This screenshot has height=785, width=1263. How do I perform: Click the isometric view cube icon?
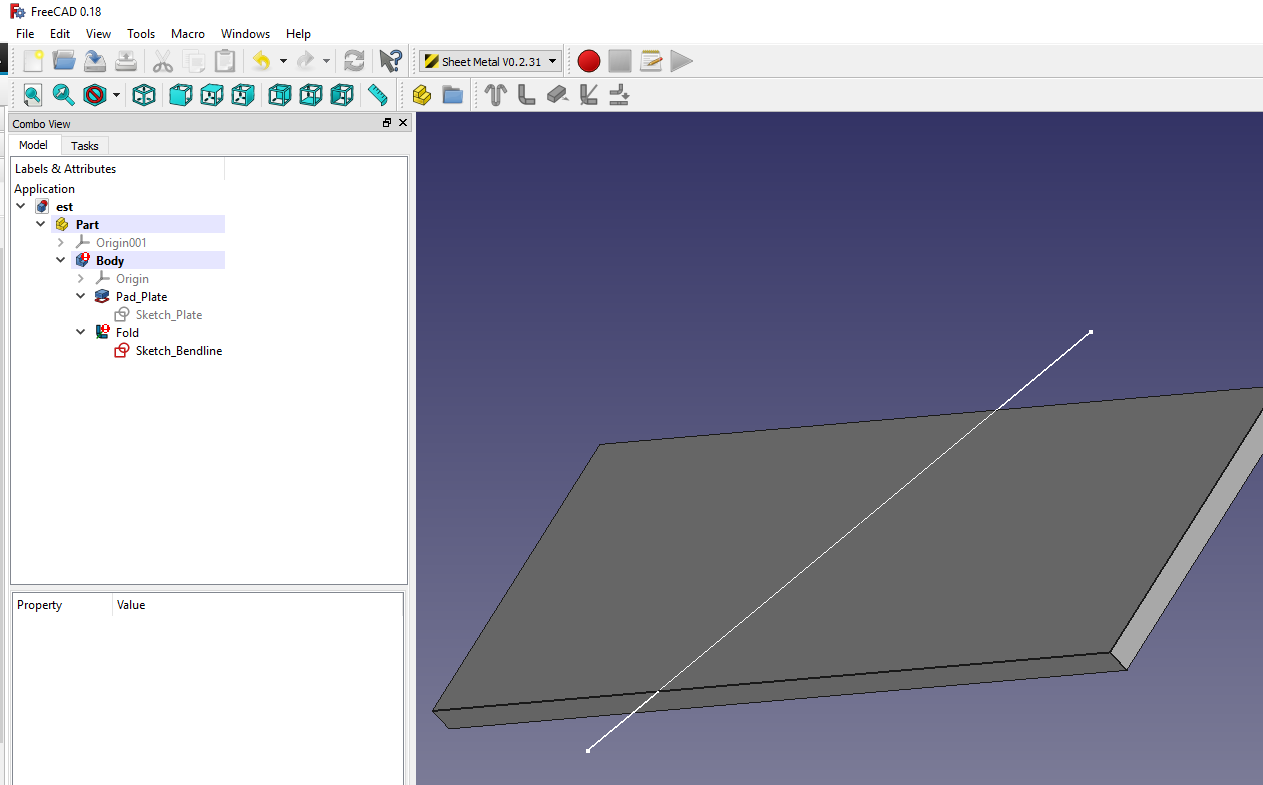pos(144,94)
